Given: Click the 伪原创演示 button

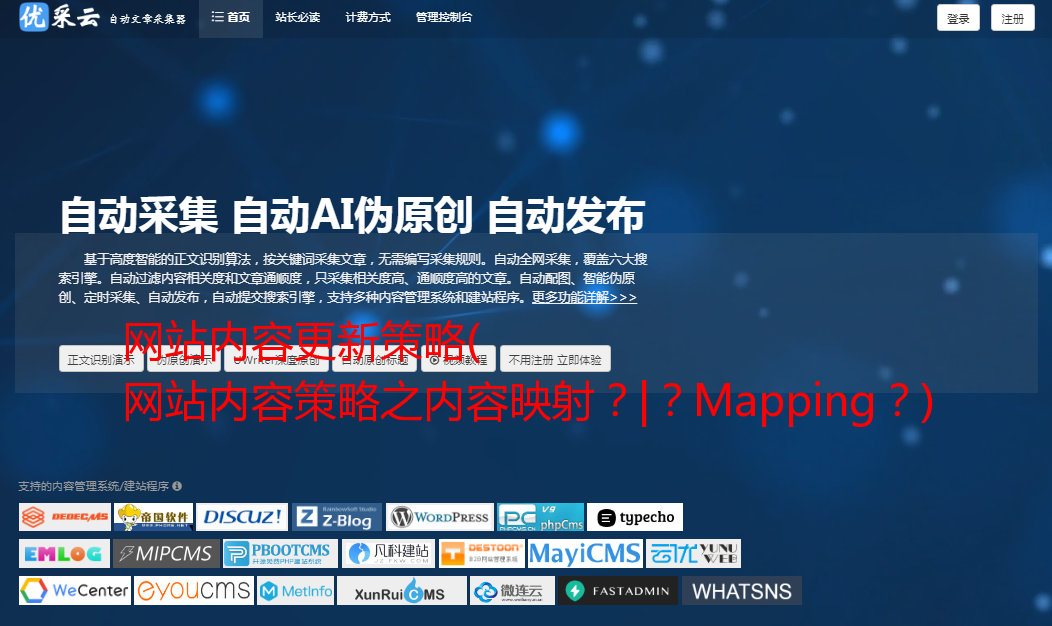Looking at the screenshot, I should click(x=184, y=359).
